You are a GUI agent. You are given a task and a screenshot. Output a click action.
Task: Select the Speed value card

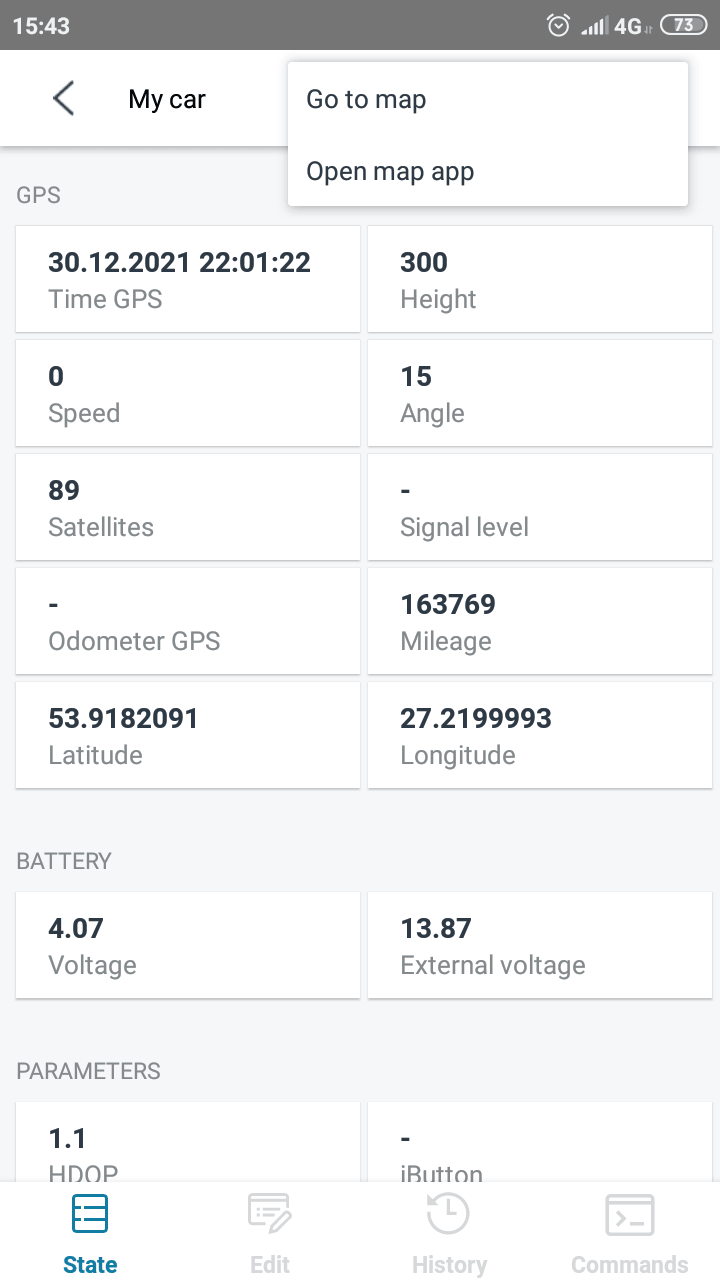coord(188,393)
